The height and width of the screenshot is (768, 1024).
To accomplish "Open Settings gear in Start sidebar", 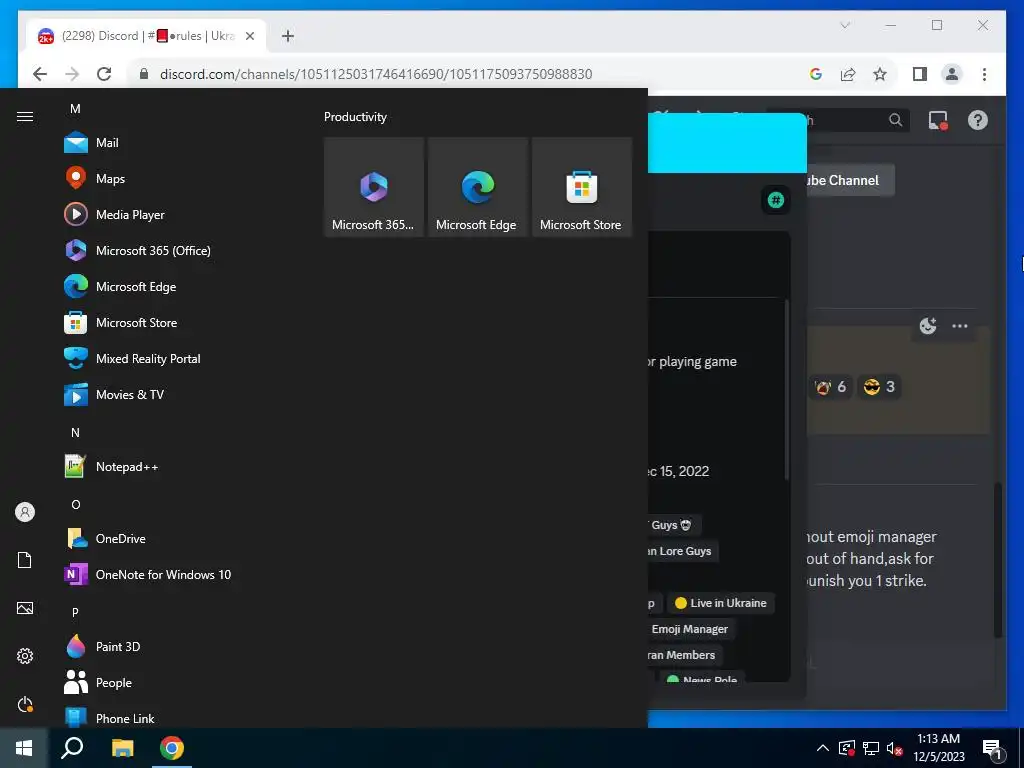I will (x=25, y=656).
